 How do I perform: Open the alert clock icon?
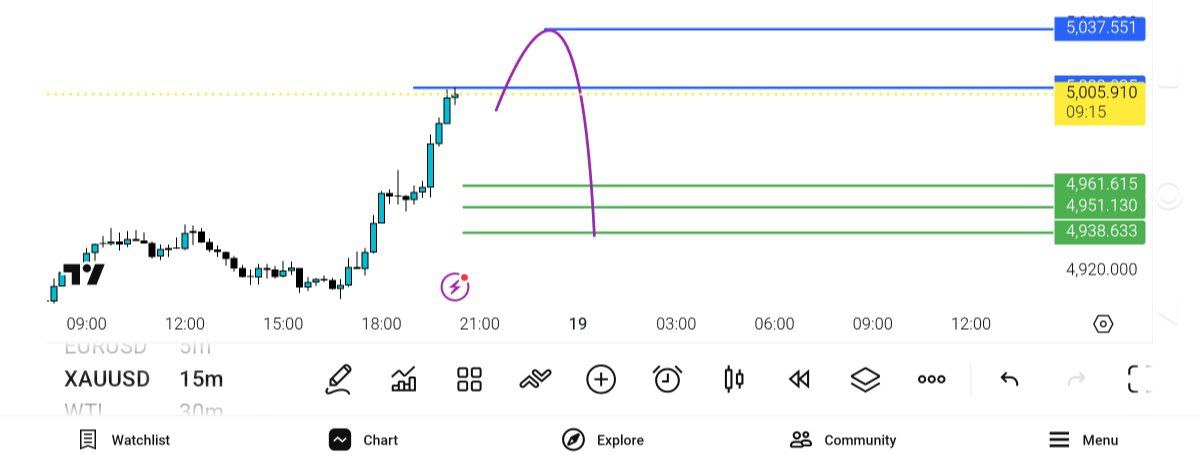point(667,380)
